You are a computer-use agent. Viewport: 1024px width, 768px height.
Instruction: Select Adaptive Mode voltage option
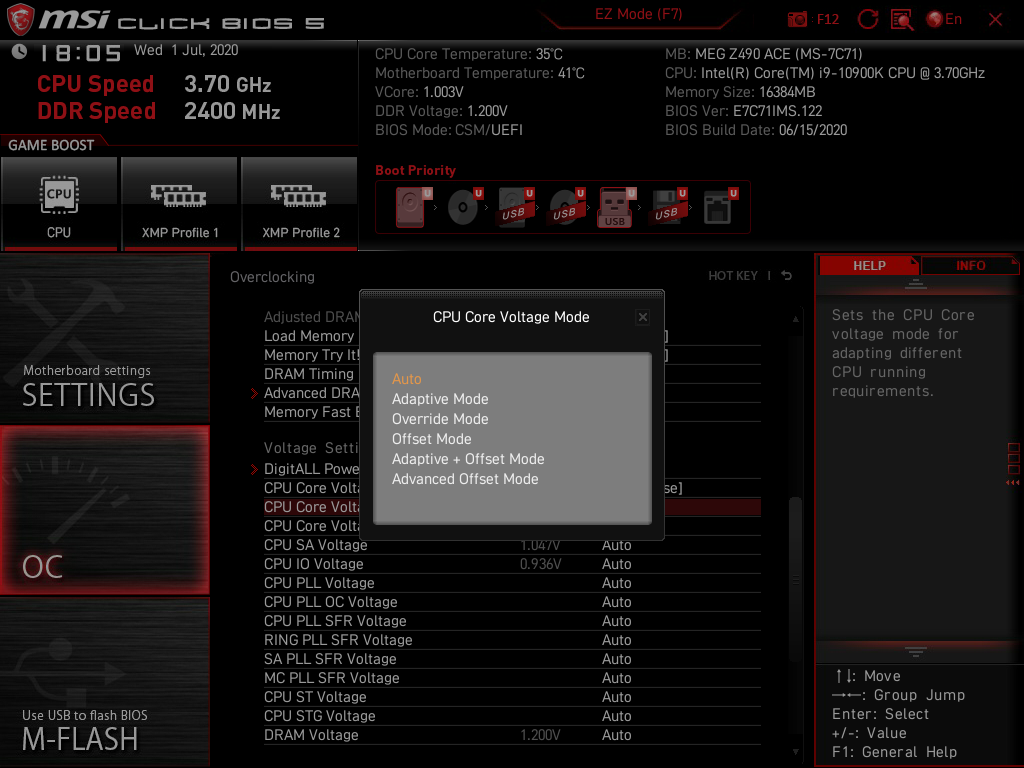click(x=440, y=398)
